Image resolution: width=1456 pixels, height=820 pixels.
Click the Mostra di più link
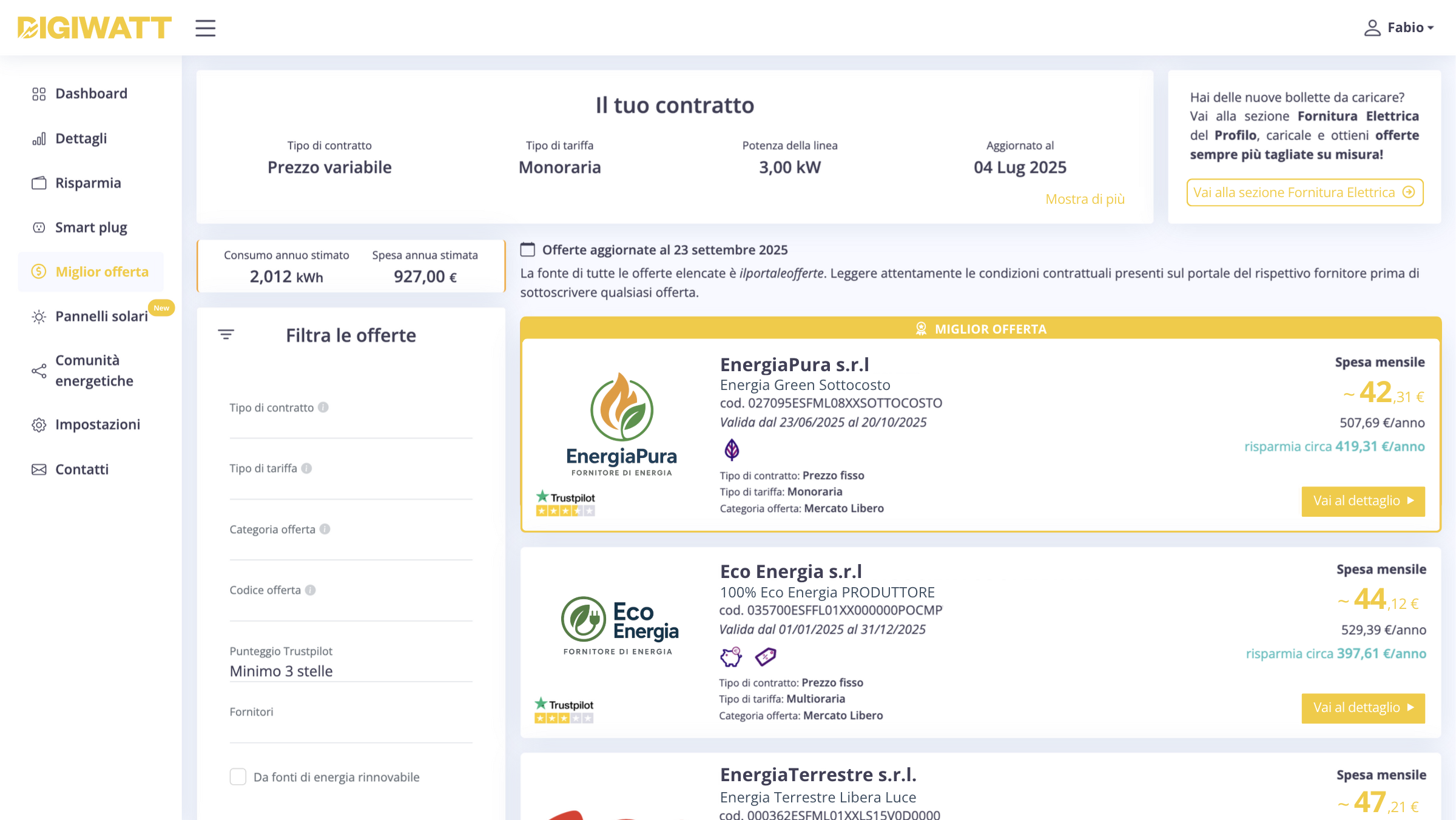[x=1085, y=199]
